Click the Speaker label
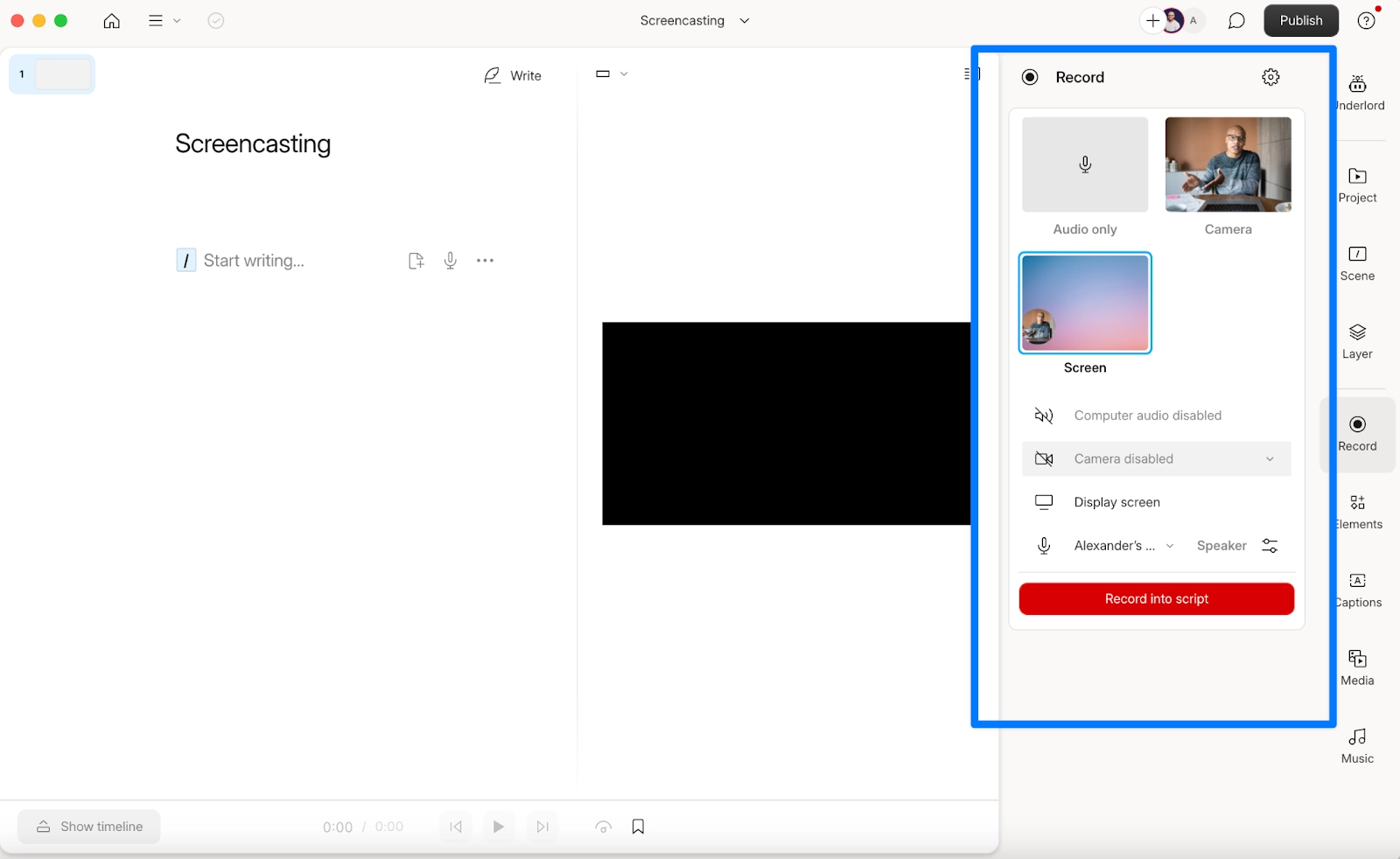 1221,546
